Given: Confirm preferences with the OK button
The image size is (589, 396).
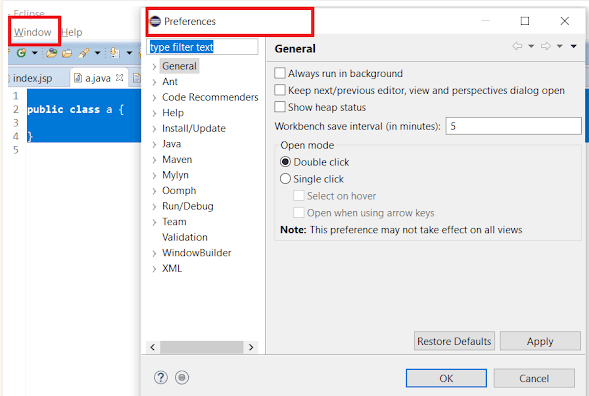Looking at the screenshot, I should pos(446,378).
